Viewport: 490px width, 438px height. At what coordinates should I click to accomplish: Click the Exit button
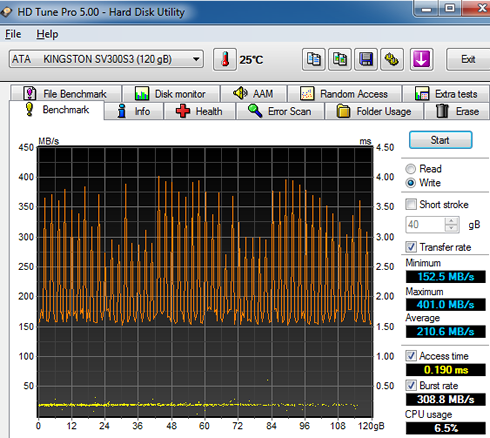pos(468,59)
